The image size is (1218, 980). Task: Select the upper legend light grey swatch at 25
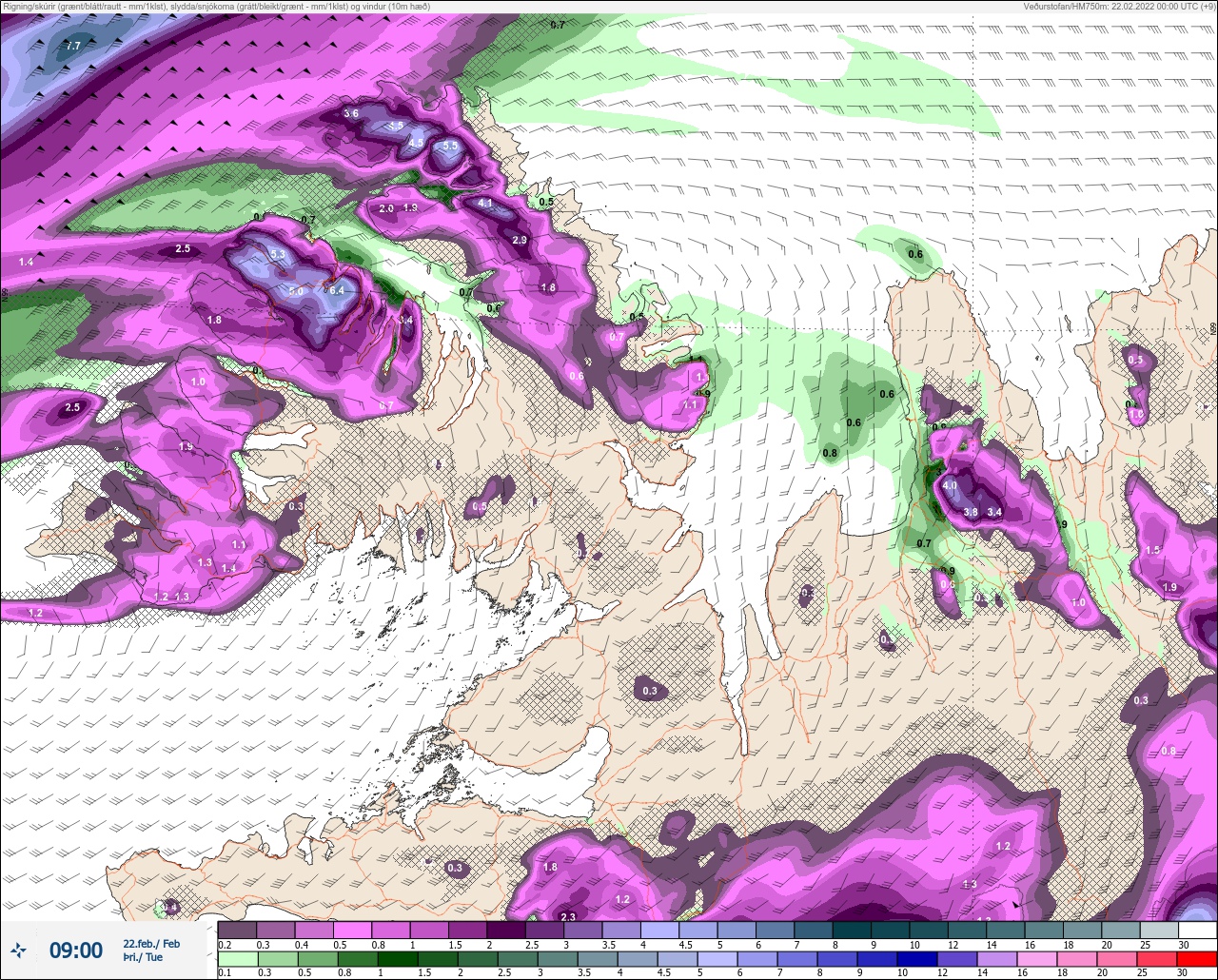point(1159,930)
